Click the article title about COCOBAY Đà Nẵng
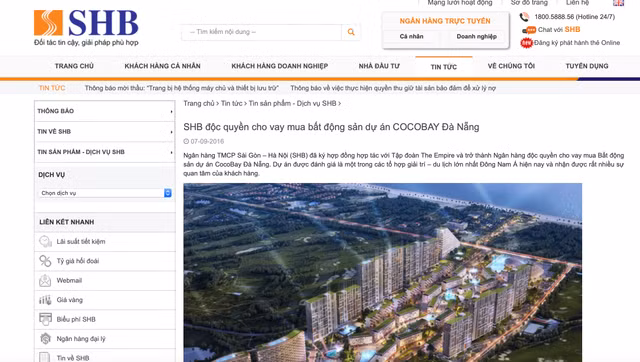This screenshot has width=640, height=362. [x=331, y=127]
